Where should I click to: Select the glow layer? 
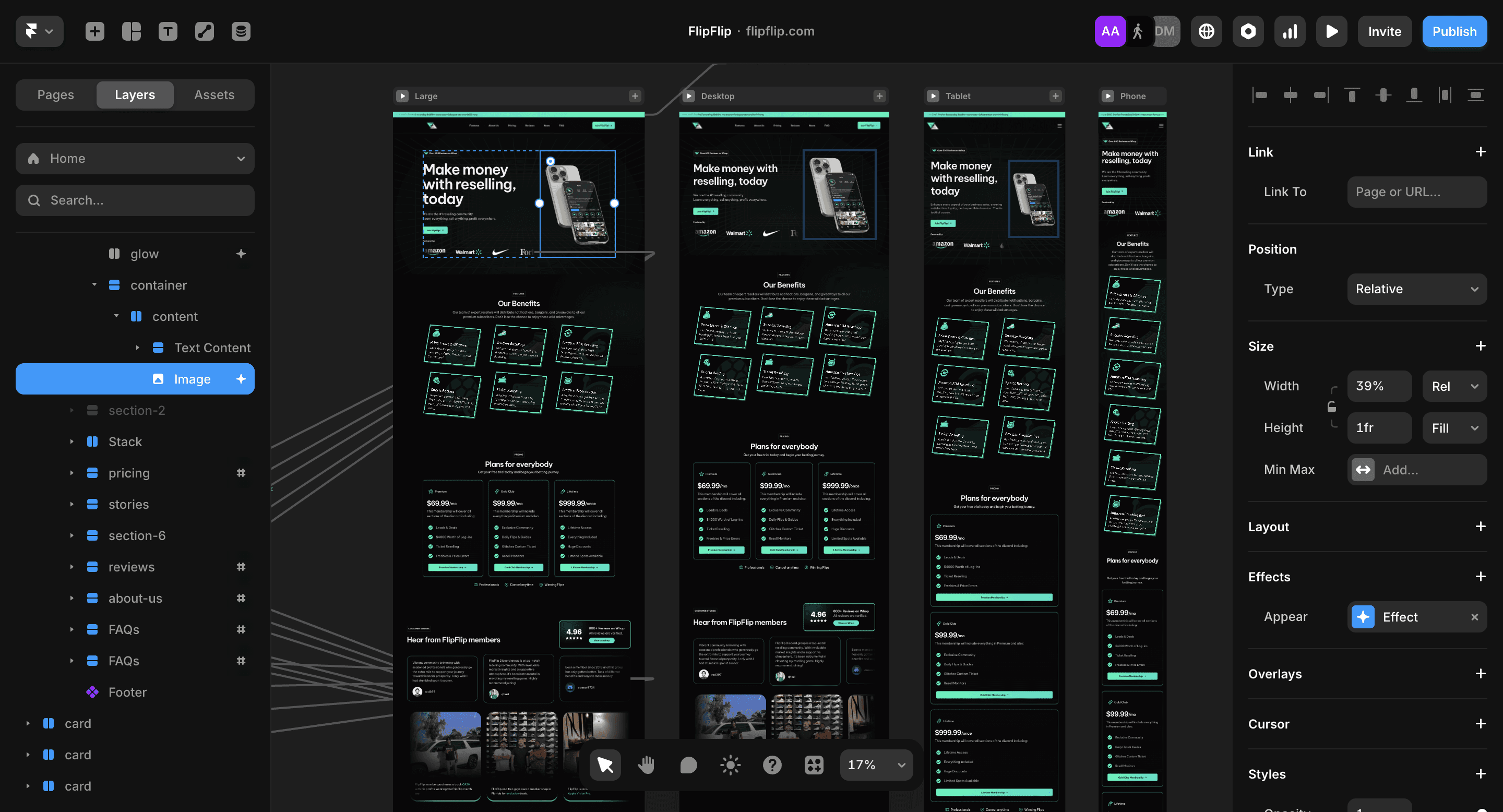(x=144, y=254)
